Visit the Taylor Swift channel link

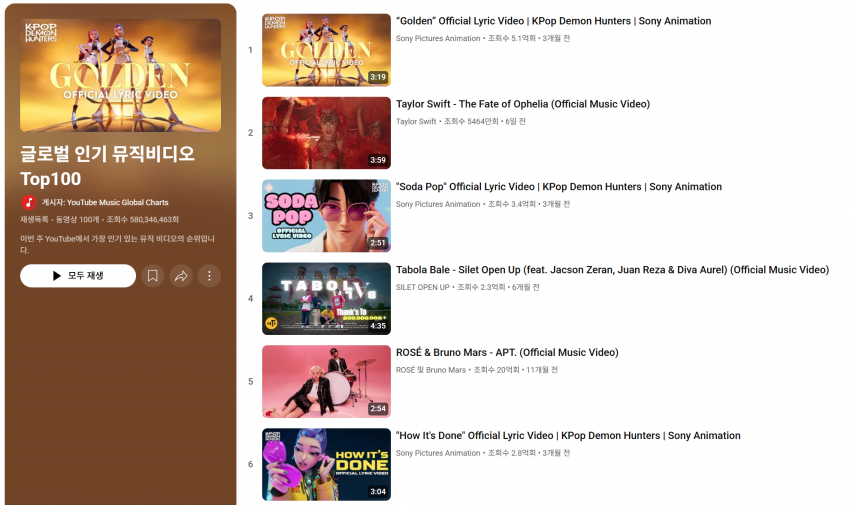(x=416, y=121)
